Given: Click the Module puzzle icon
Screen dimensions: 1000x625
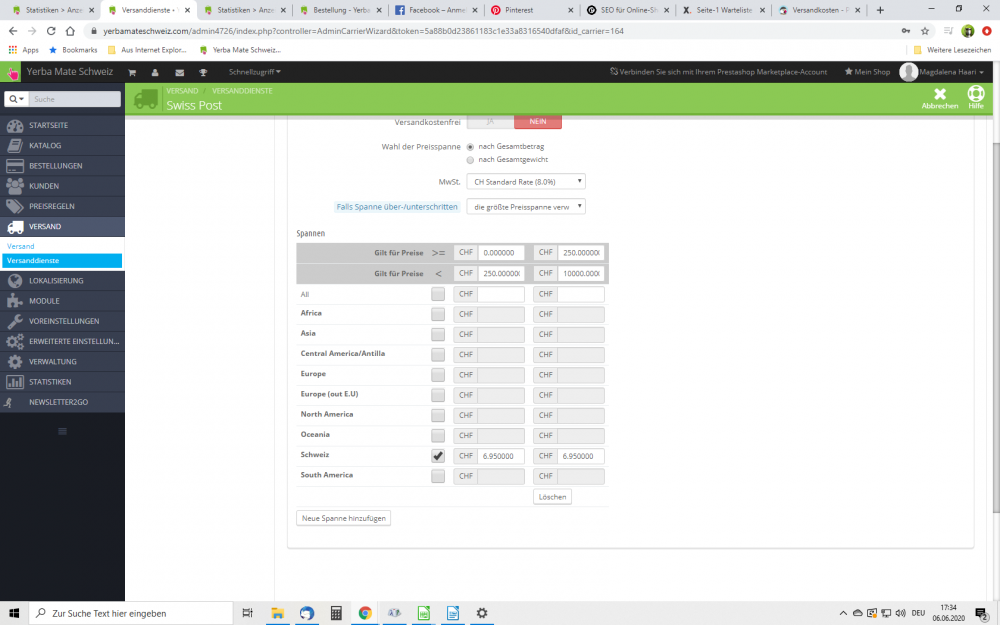Looking at the screenshot, I should point(15,301).
